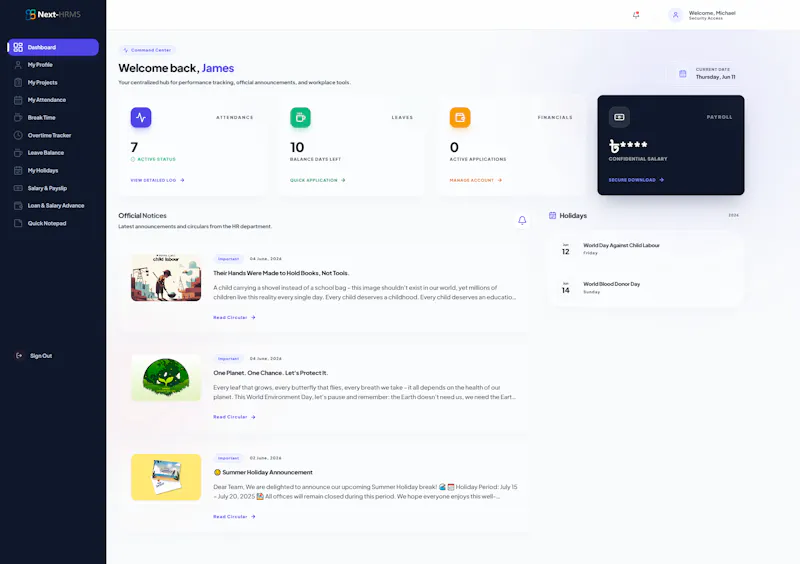Select World Blood Donor Day holiday
The width and height of the screenshot is (800, 564).
tap(645, 288)
